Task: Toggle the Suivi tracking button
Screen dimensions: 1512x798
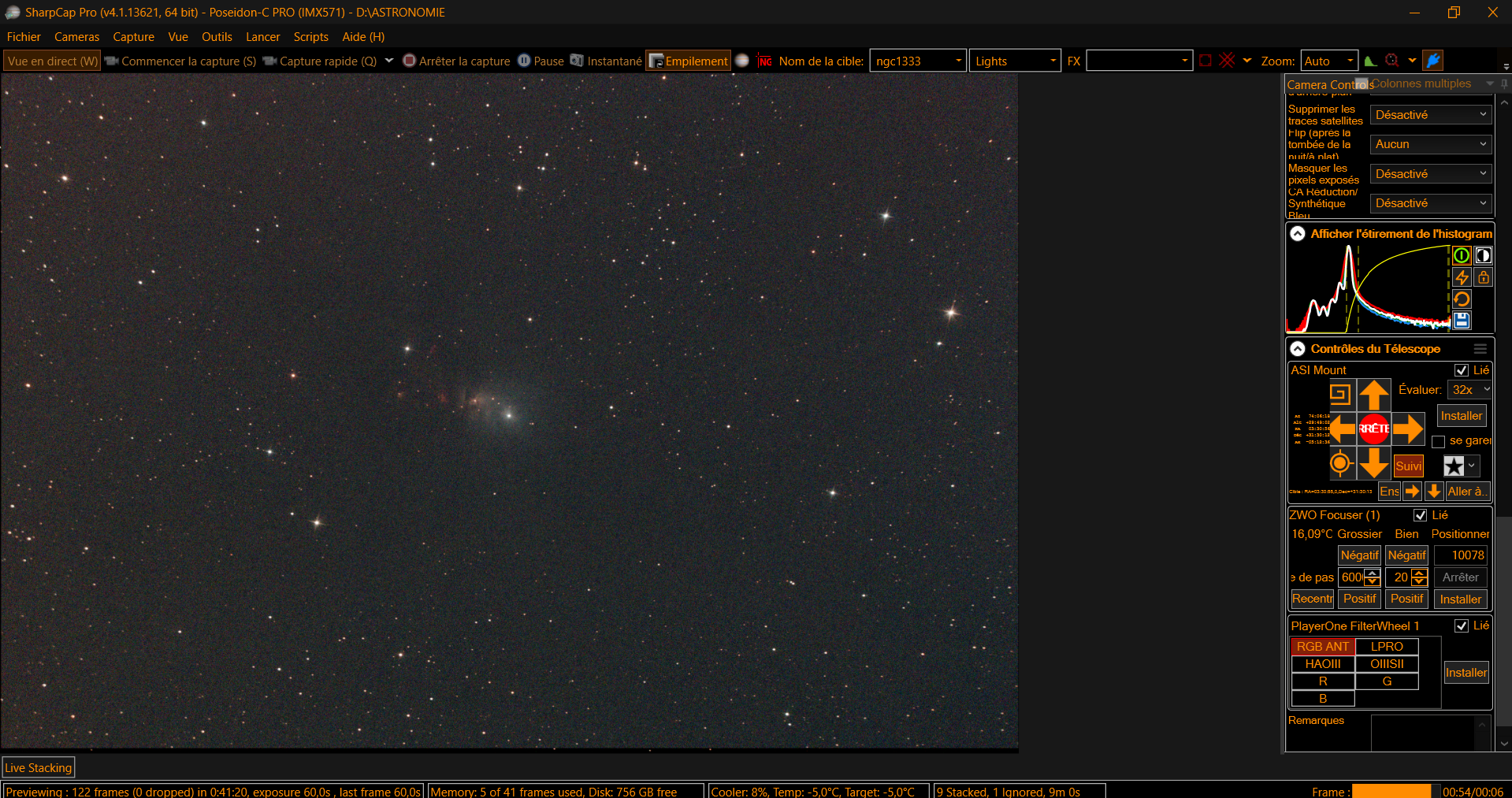Action: pyautogui.click(x=1409, y=466)
